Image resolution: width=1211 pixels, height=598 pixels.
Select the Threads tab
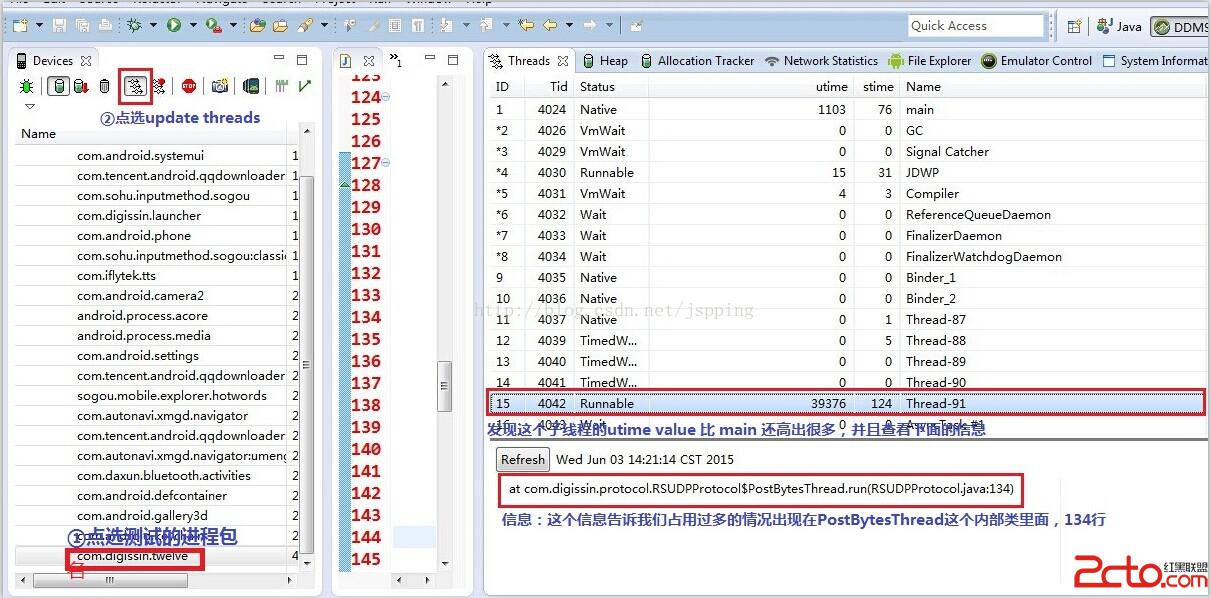coord(529,60)
